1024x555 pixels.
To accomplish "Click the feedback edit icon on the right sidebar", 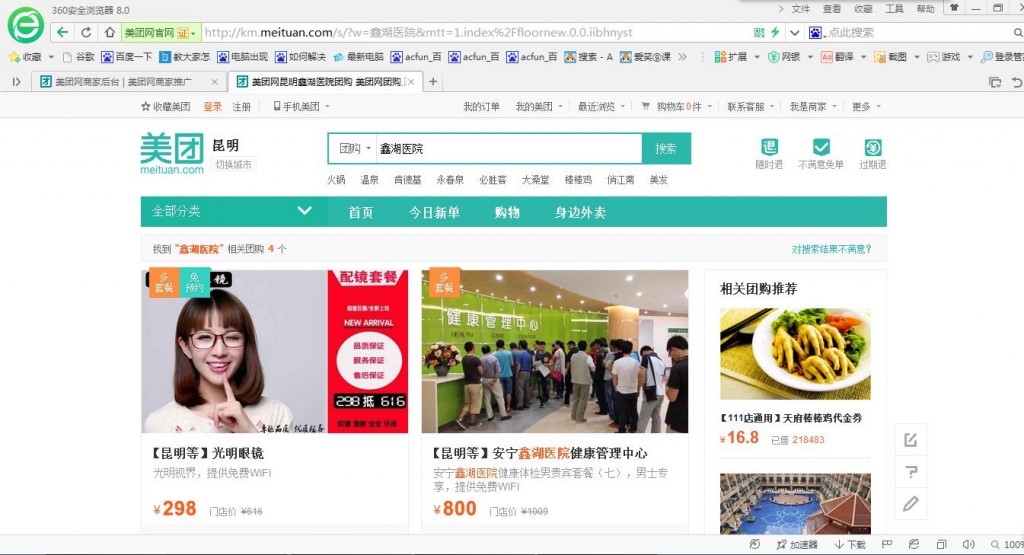I will 911,439.
